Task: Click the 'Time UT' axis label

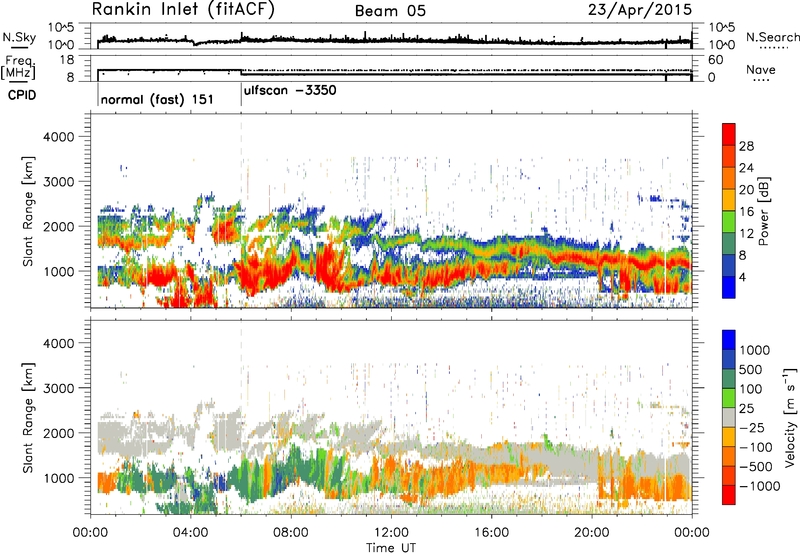Action: point(391,547)
